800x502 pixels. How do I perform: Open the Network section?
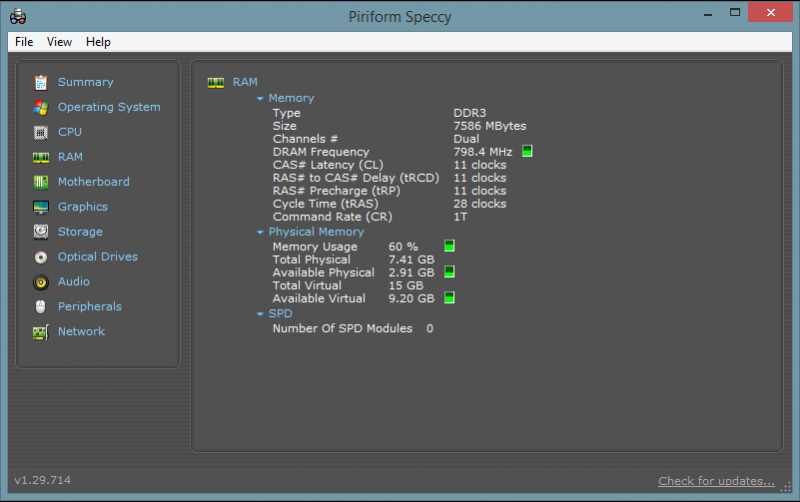(81, 332)
